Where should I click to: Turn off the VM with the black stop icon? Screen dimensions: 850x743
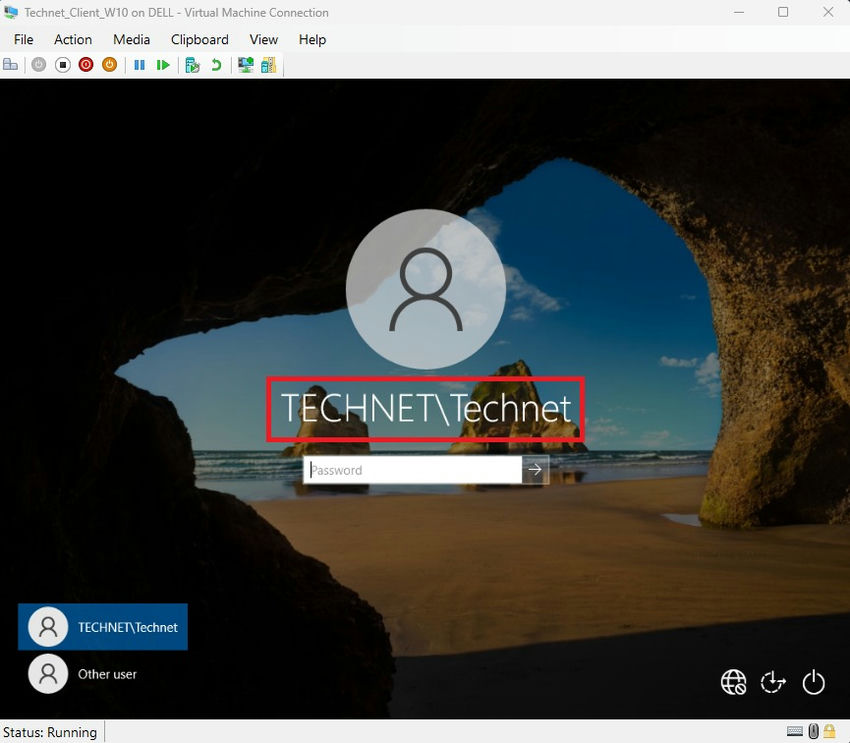tap(62, 65)
